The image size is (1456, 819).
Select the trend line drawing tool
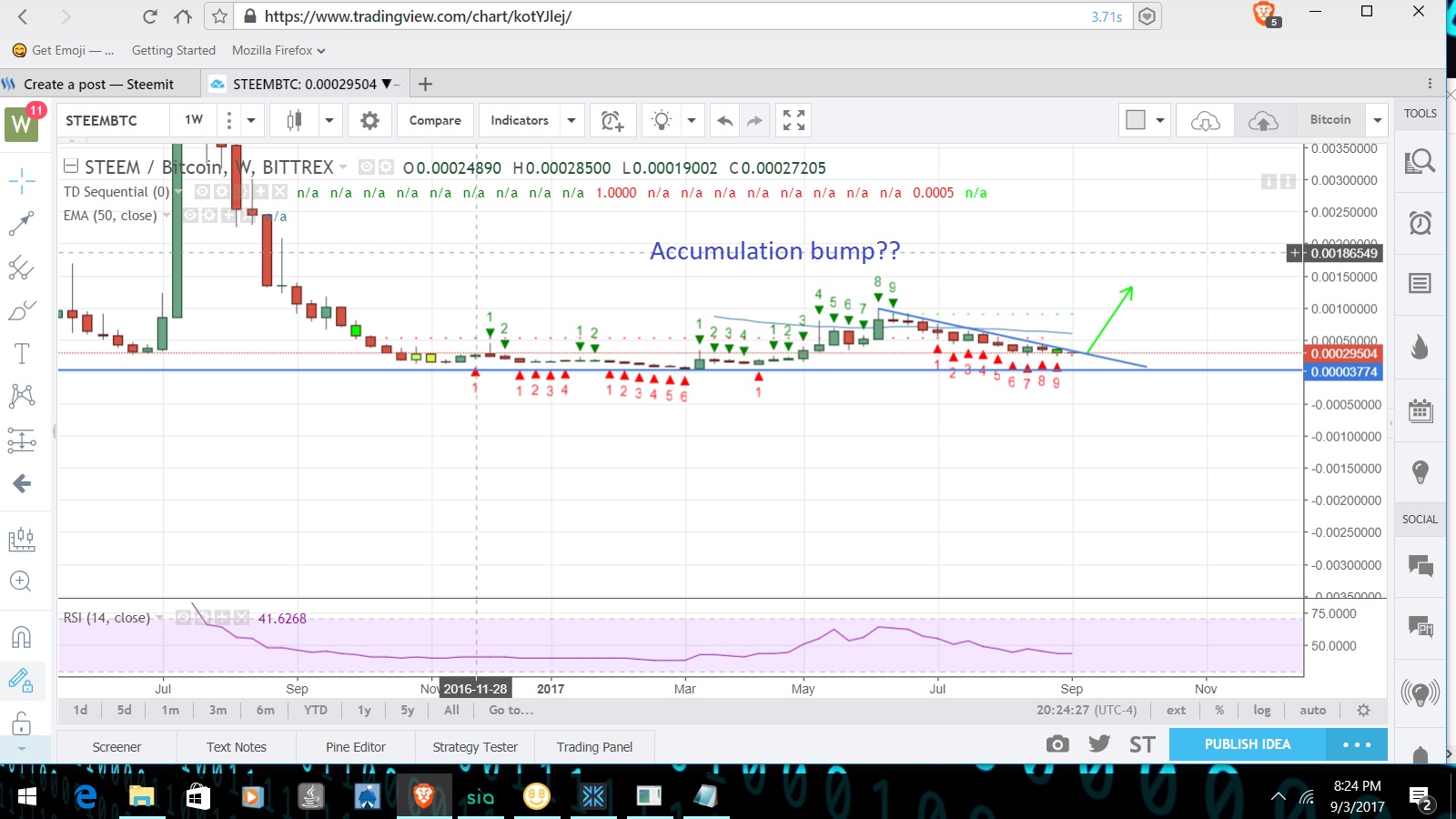[x=22, y=223]
